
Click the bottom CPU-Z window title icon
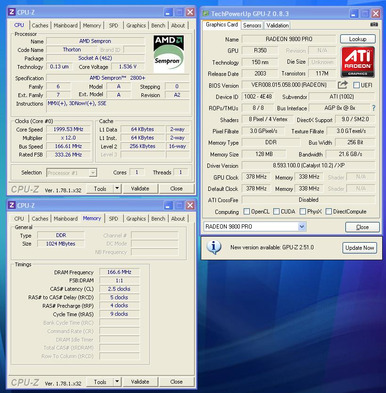coord(12,205)
